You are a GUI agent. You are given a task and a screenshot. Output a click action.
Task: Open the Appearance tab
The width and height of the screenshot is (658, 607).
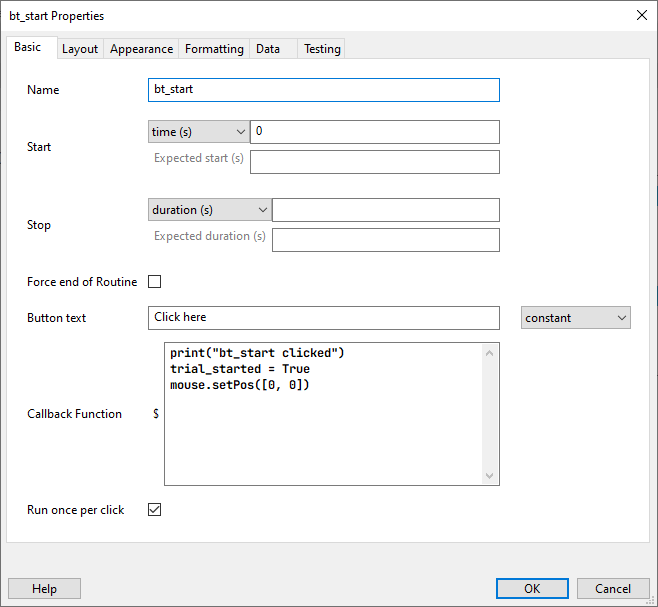coord(141,49)
